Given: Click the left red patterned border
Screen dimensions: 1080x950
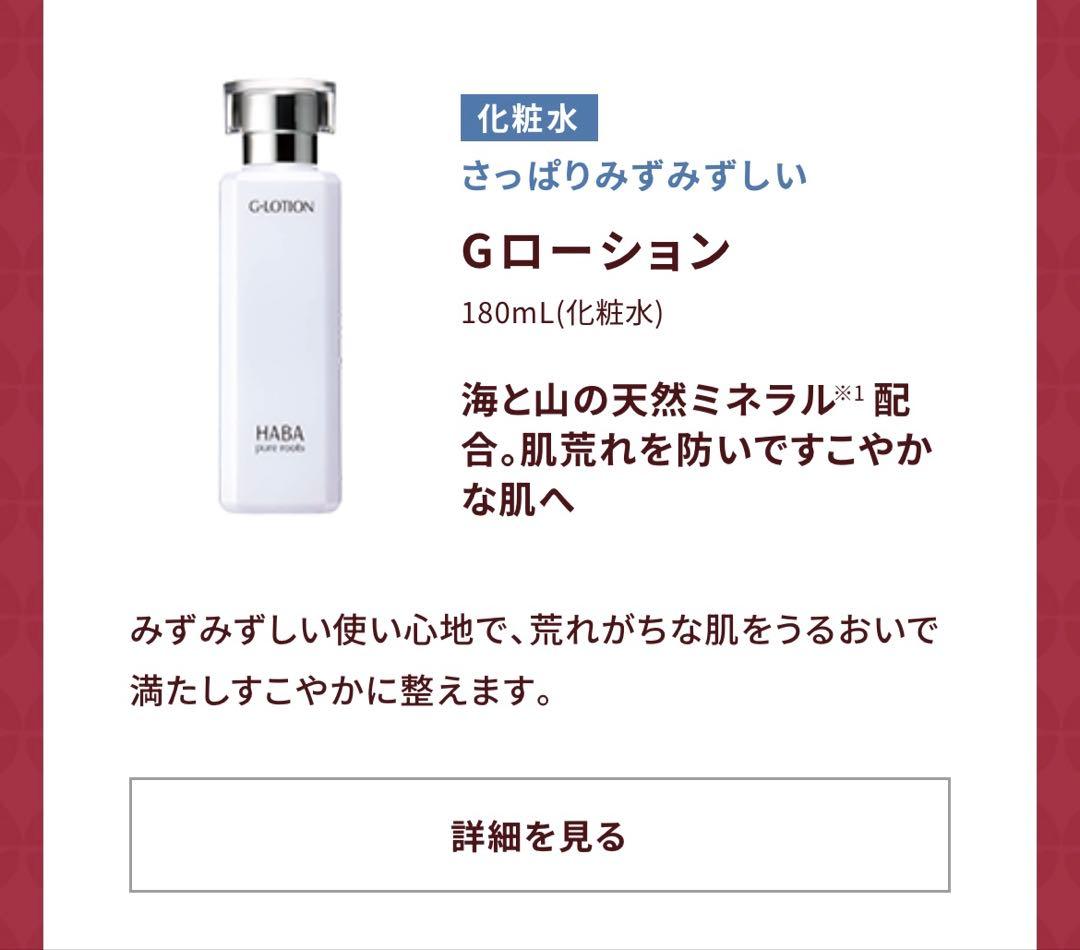Looking at the screenshot, I should pyautogui.click(x=21, y=475).
